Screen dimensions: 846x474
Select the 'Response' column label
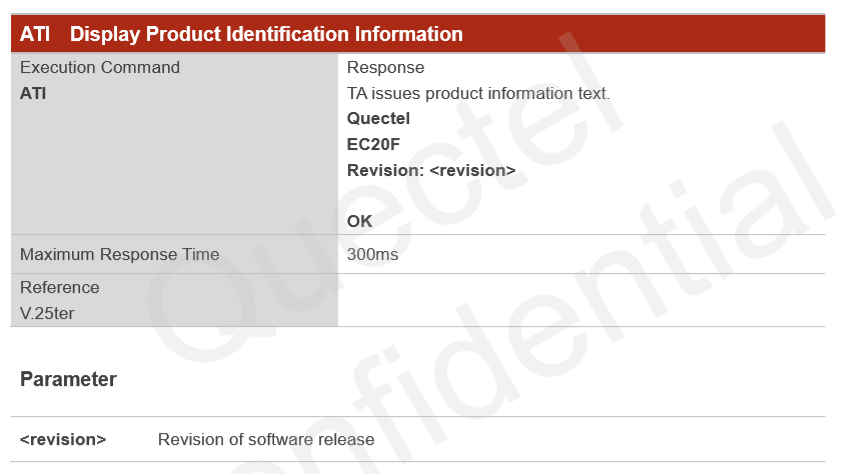pyautogui.click(x=385, y=68)
